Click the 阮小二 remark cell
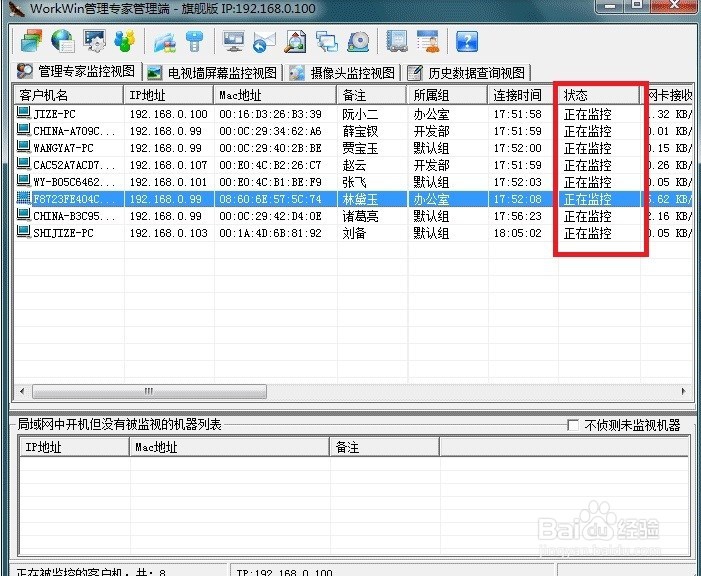 (x=360, y=114)
